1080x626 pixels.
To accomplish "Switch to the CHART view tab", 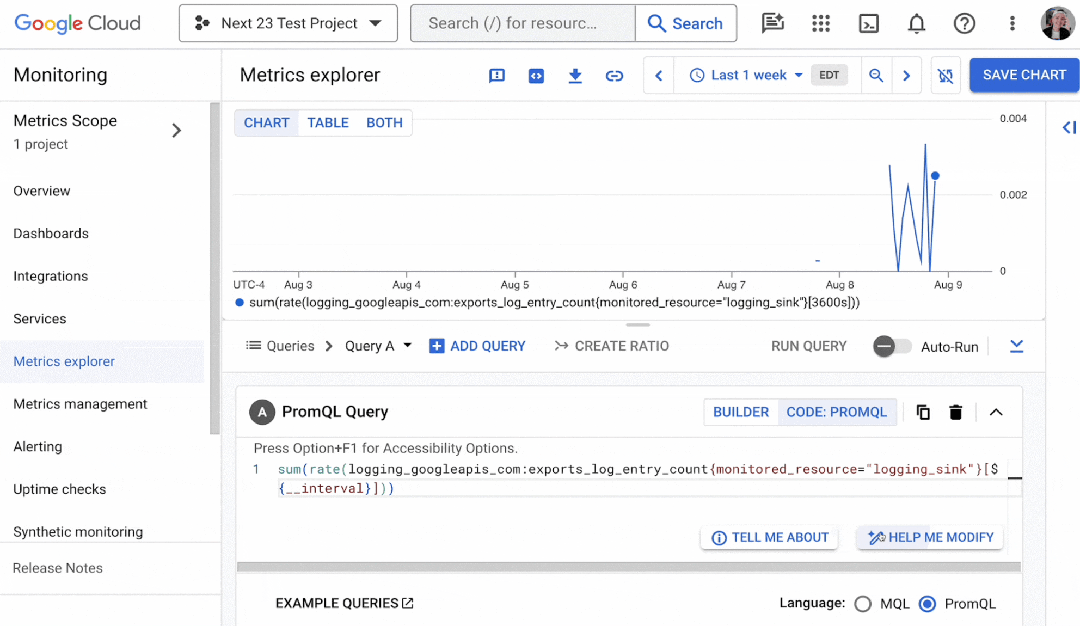I will pyautogui.click(x=267, y=123).
